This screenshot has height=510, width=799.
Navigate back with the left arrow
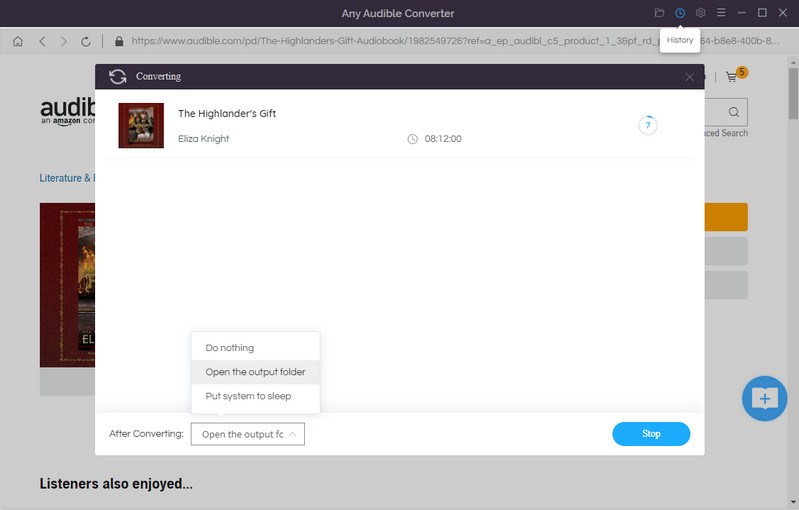coord(42,41)
